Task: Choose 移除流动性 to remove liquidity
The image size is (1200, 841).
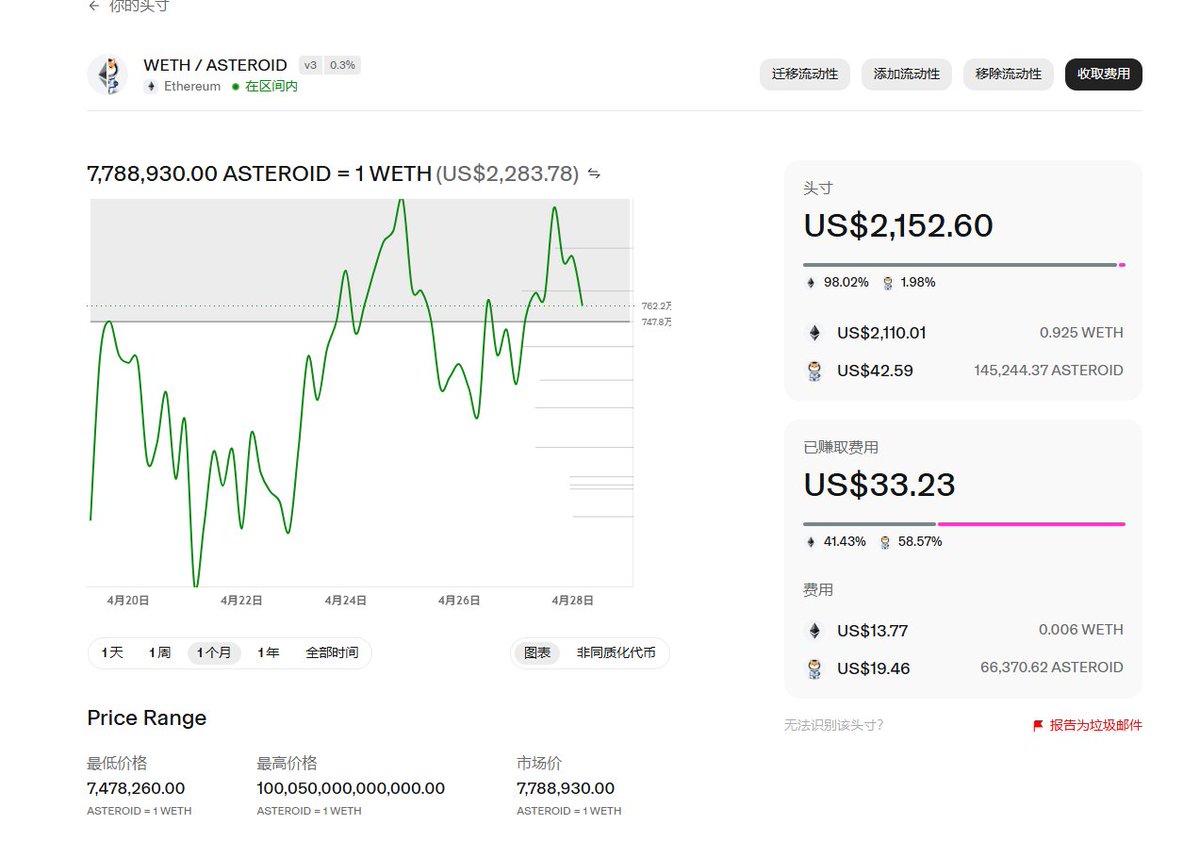Action: click(x=1008, y=74)
